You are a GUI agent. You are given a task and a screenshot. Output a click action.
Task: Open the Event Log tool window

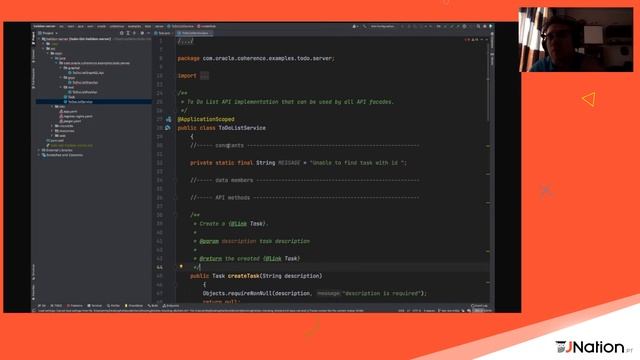click(x=479, y=305)
